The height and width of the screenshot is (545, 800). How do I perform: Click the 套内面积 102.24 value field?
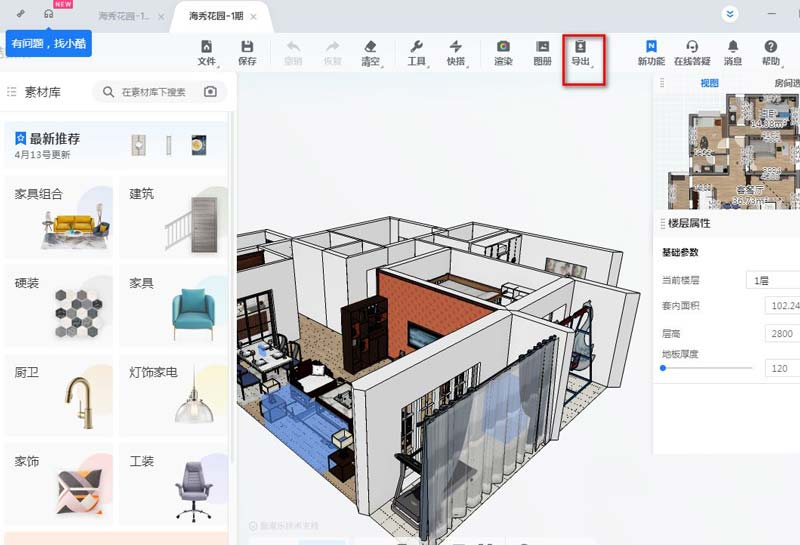pyautogui.click(x=782, y=306)
